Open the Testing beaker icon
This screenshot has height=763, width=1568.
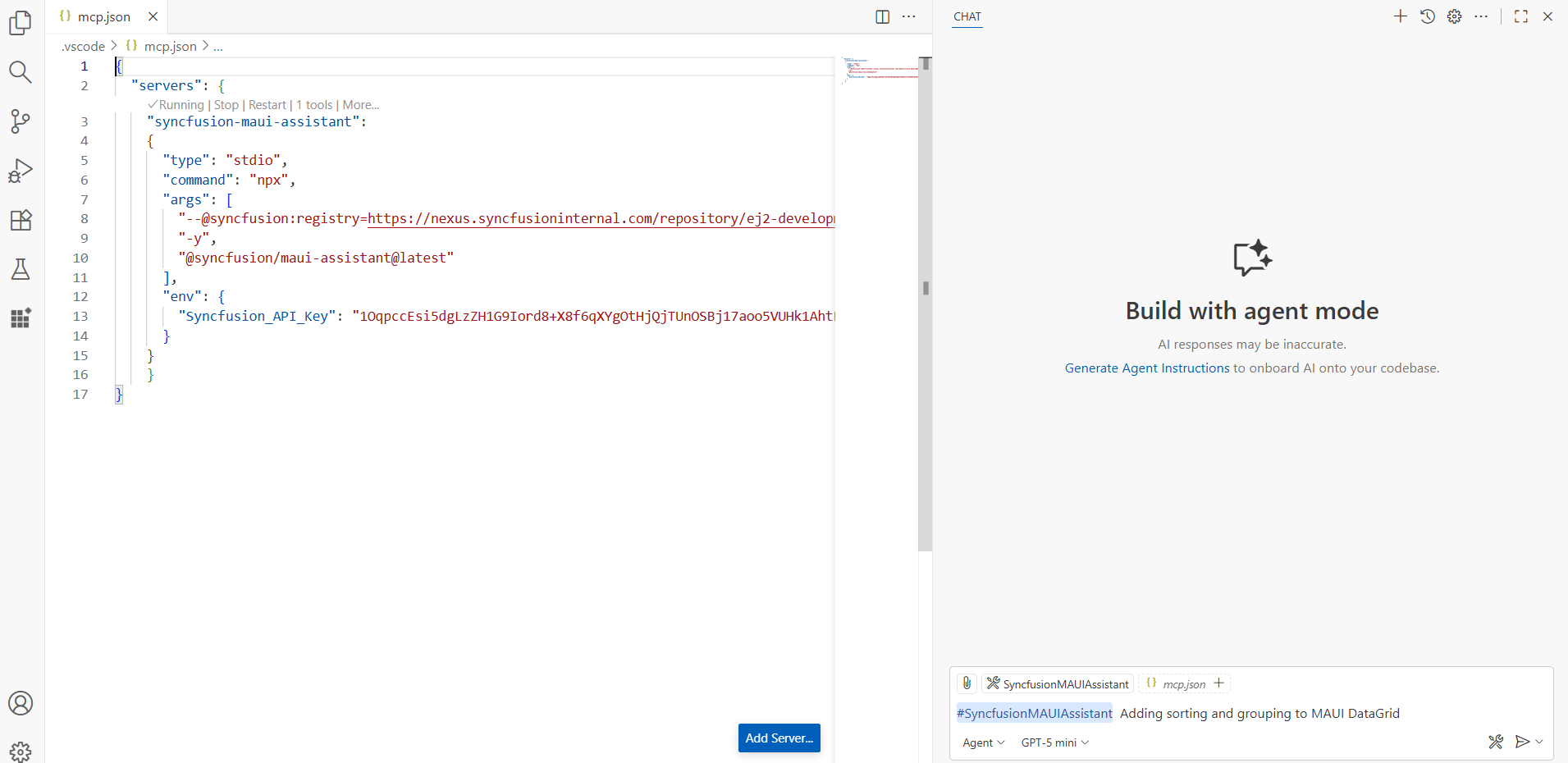tap(20, 269)
